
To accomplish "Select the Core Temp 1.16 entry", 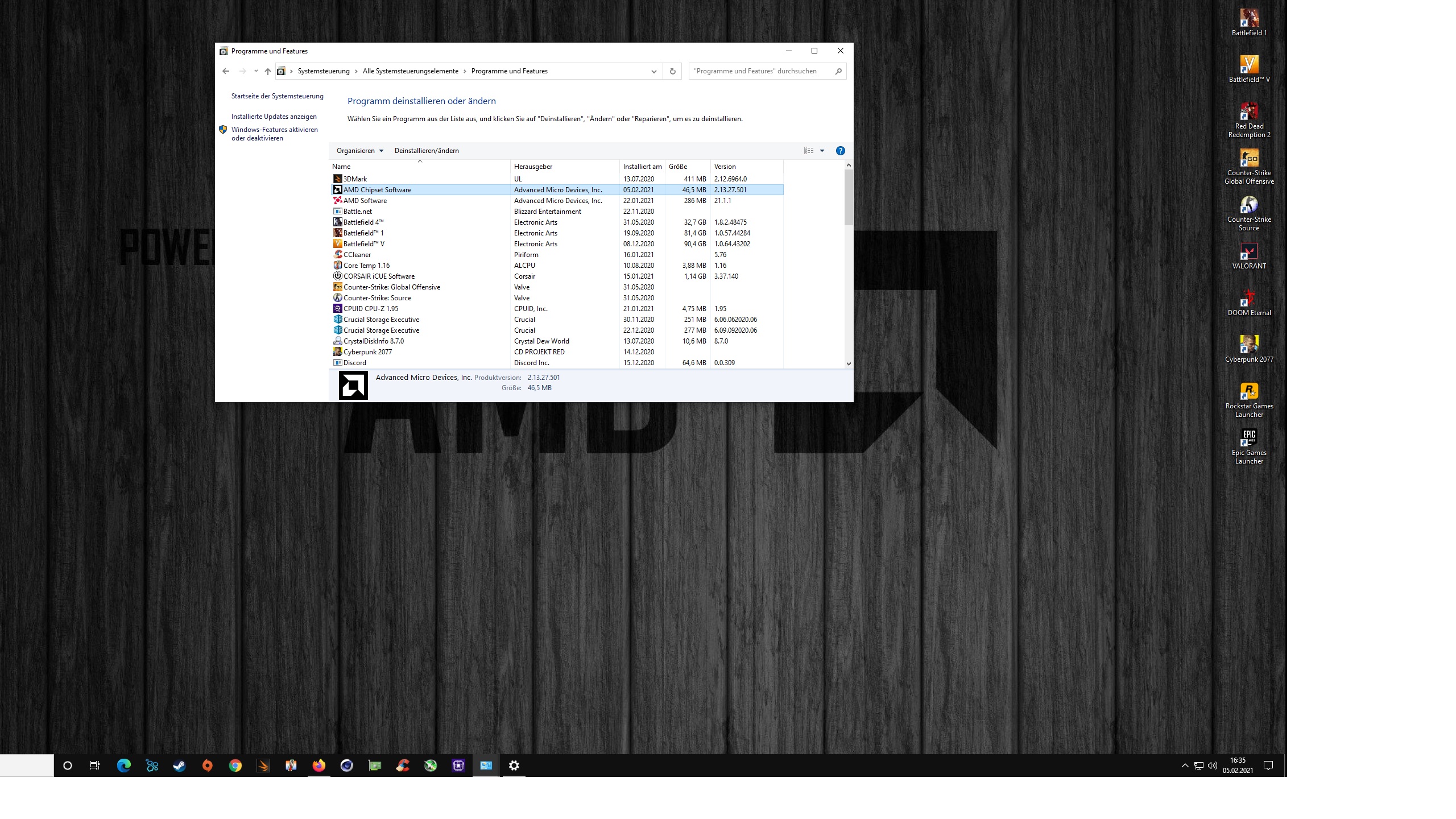I will 557,266.
